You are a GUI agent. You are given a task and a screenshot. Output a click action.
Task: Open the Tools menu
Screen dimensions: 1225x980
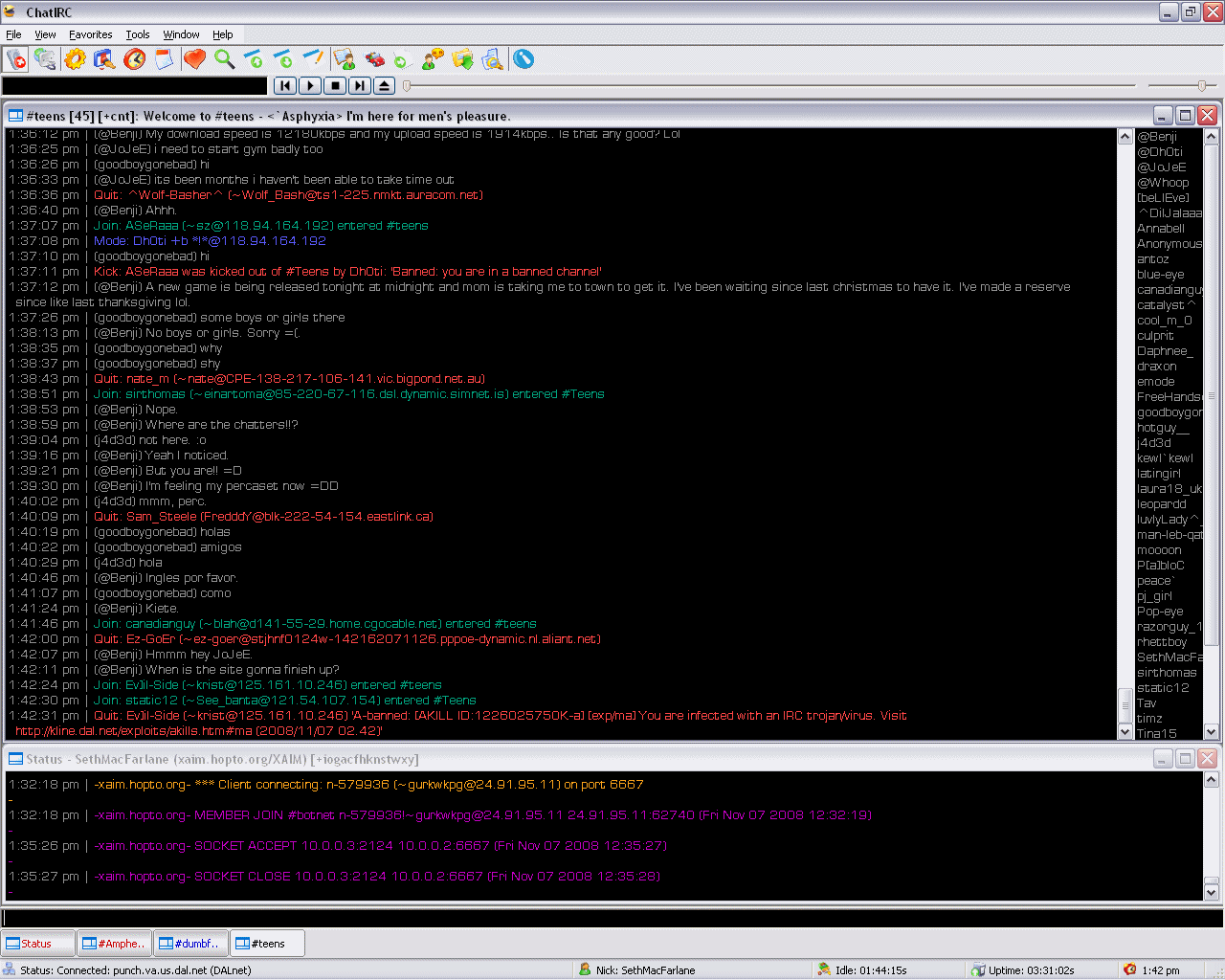(x=138, y=34)
